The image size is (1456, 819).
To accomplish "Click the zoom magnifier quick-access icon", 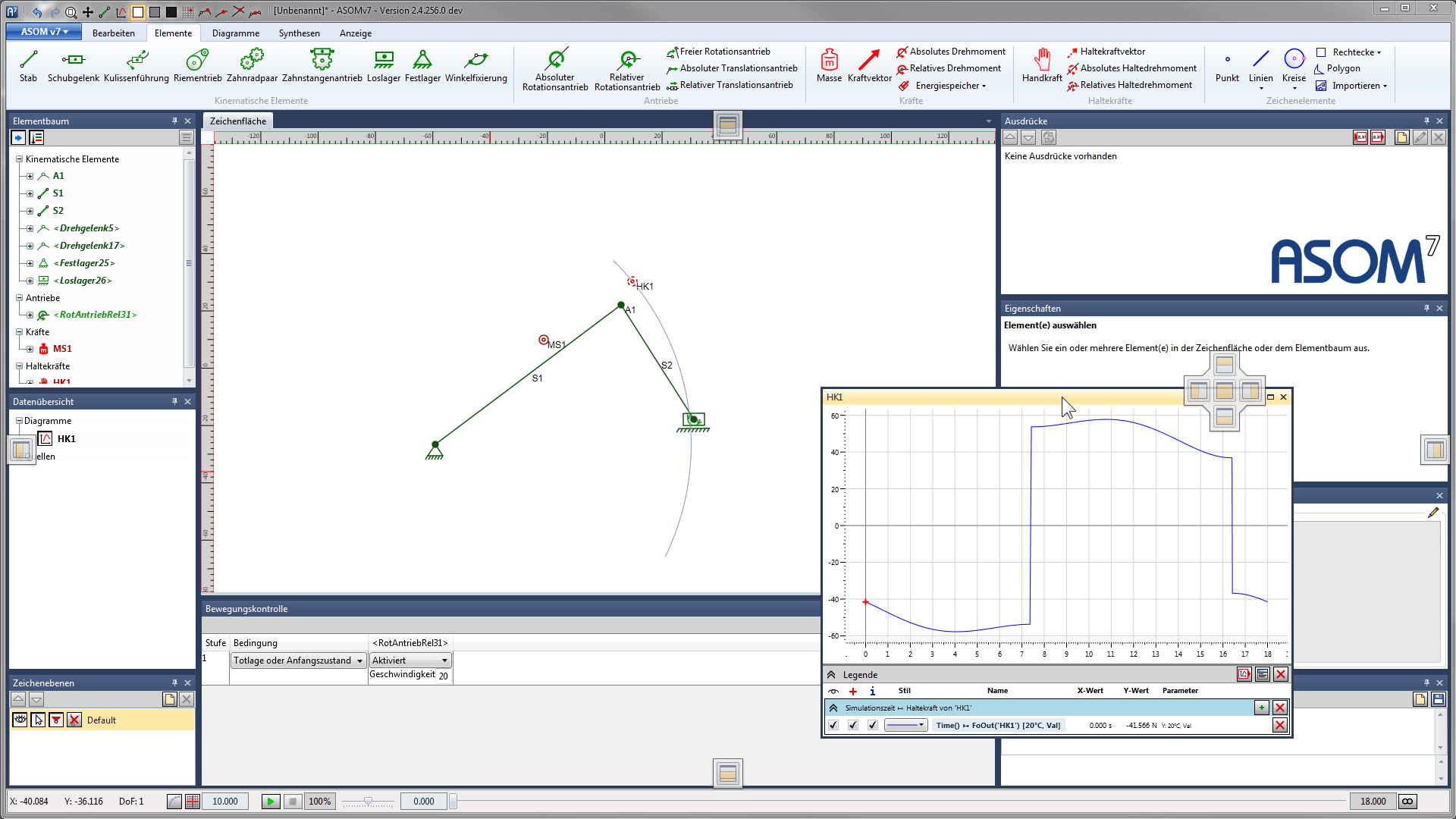I will click(x=71, y=11).
